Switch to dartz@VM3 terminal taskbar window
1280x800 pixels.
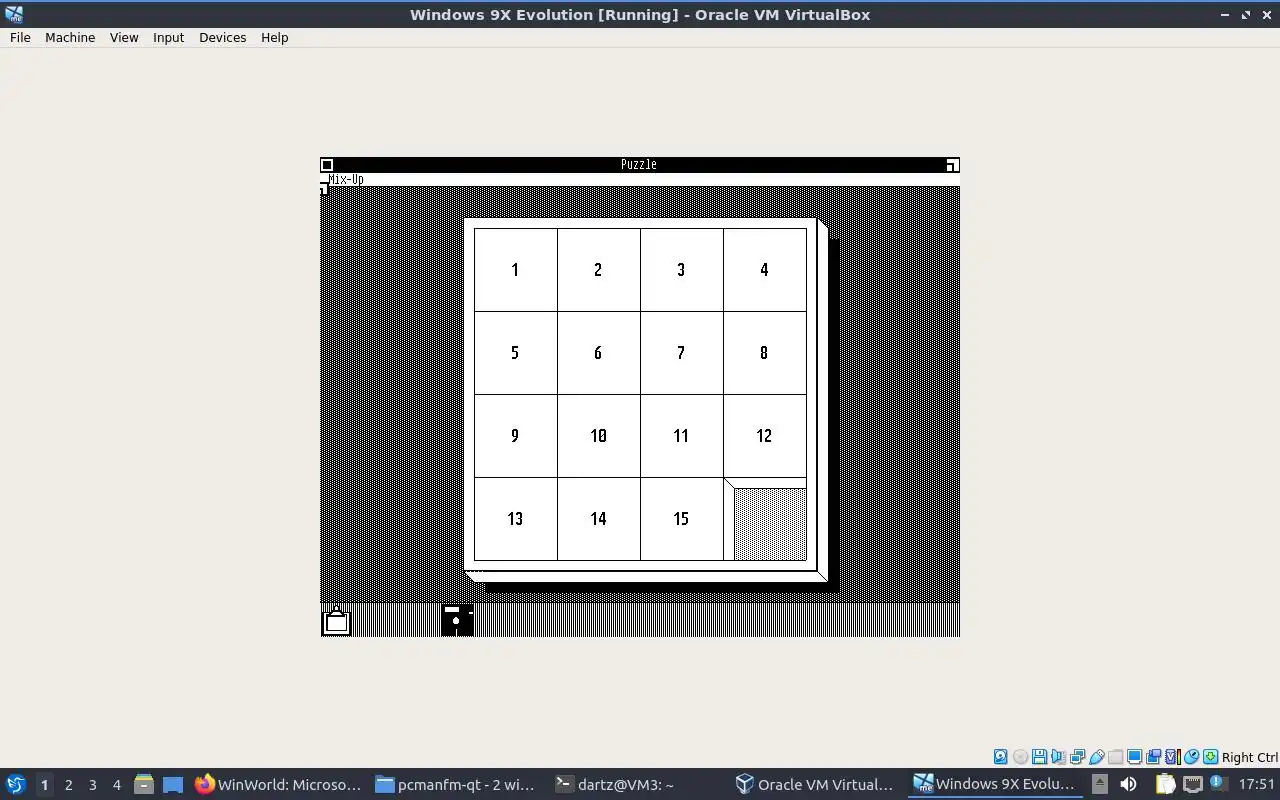(x=636, y=785)
